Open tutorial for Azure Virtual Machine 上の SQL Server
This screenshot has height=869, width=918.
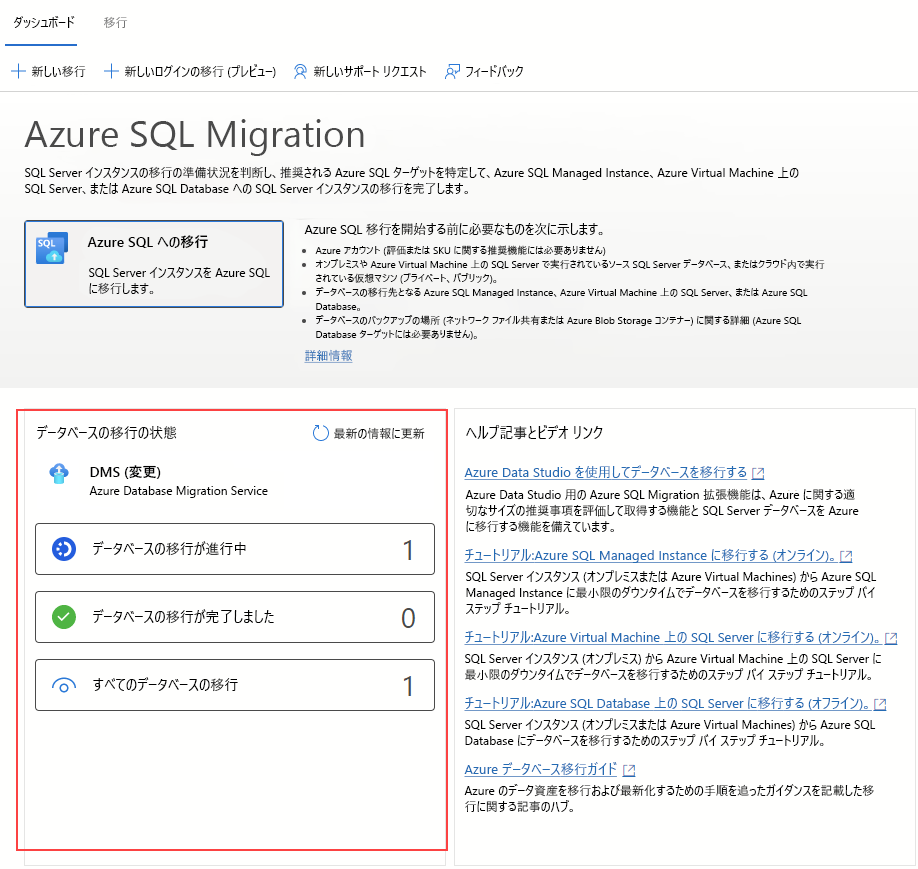click(x=672, y=637)
